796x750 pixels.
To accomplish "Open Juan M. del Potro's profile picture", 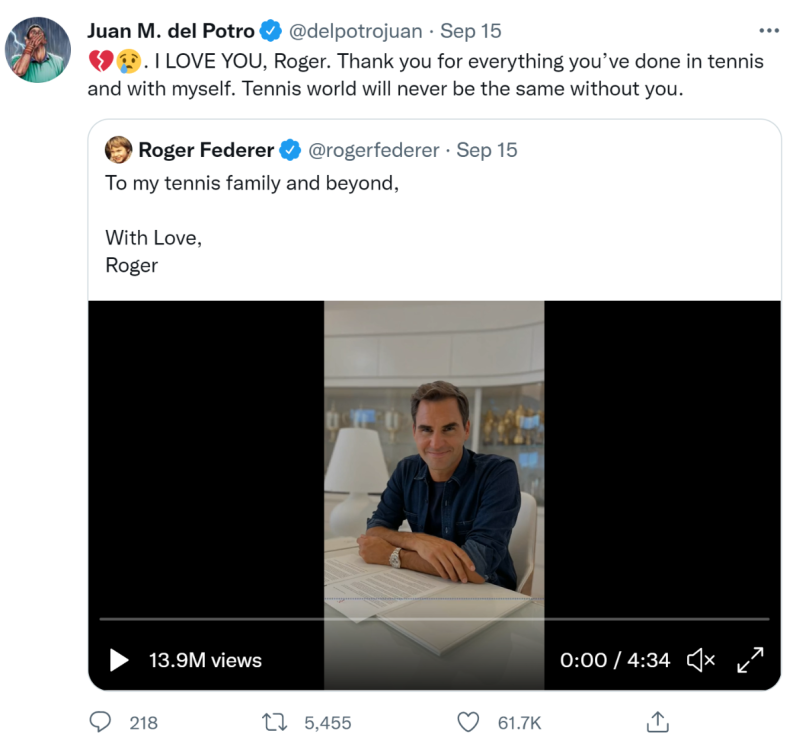I will (x=38, y=49).
